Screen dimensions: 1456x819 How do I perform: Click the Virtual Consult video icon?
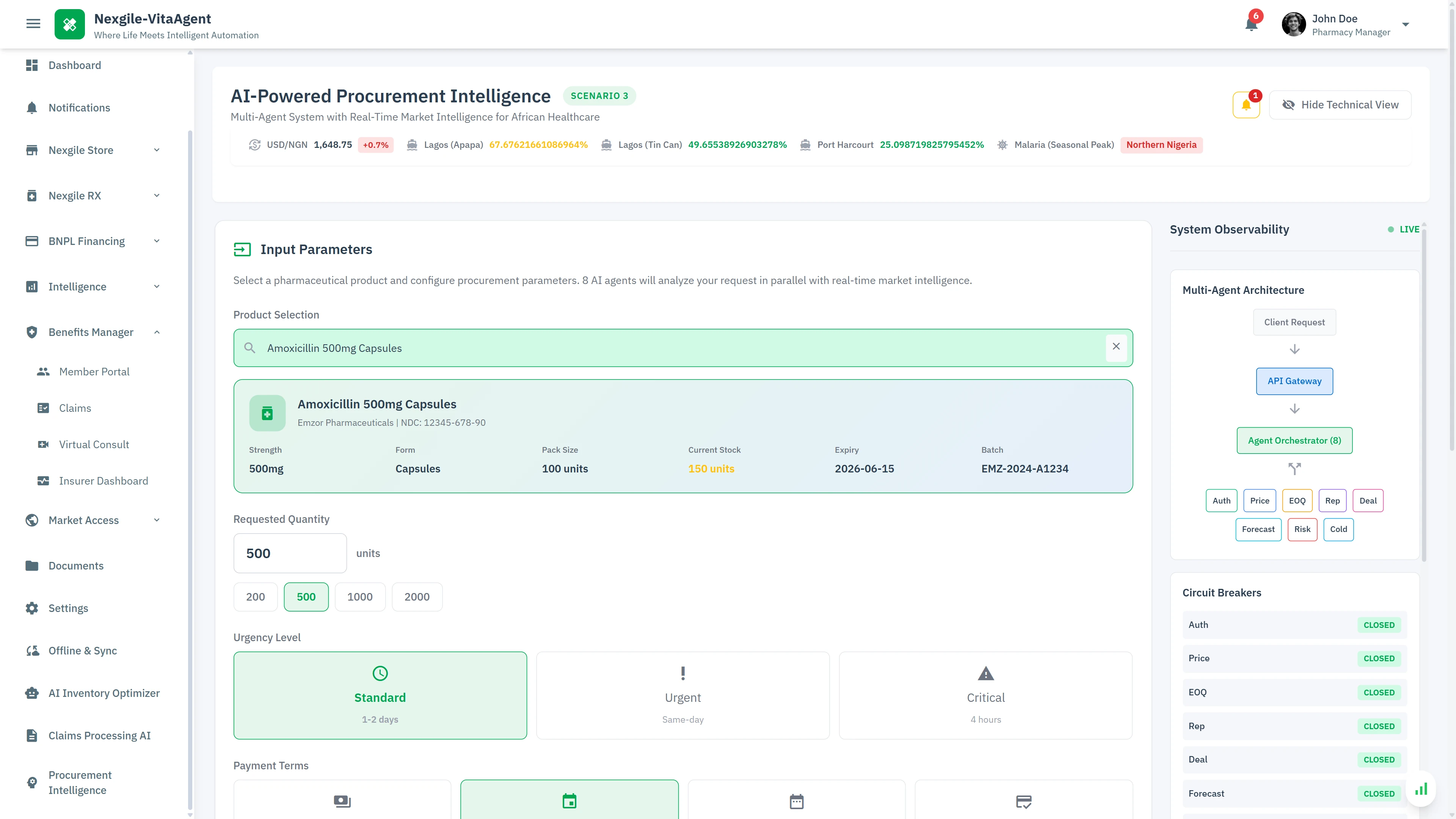(44, 444)
